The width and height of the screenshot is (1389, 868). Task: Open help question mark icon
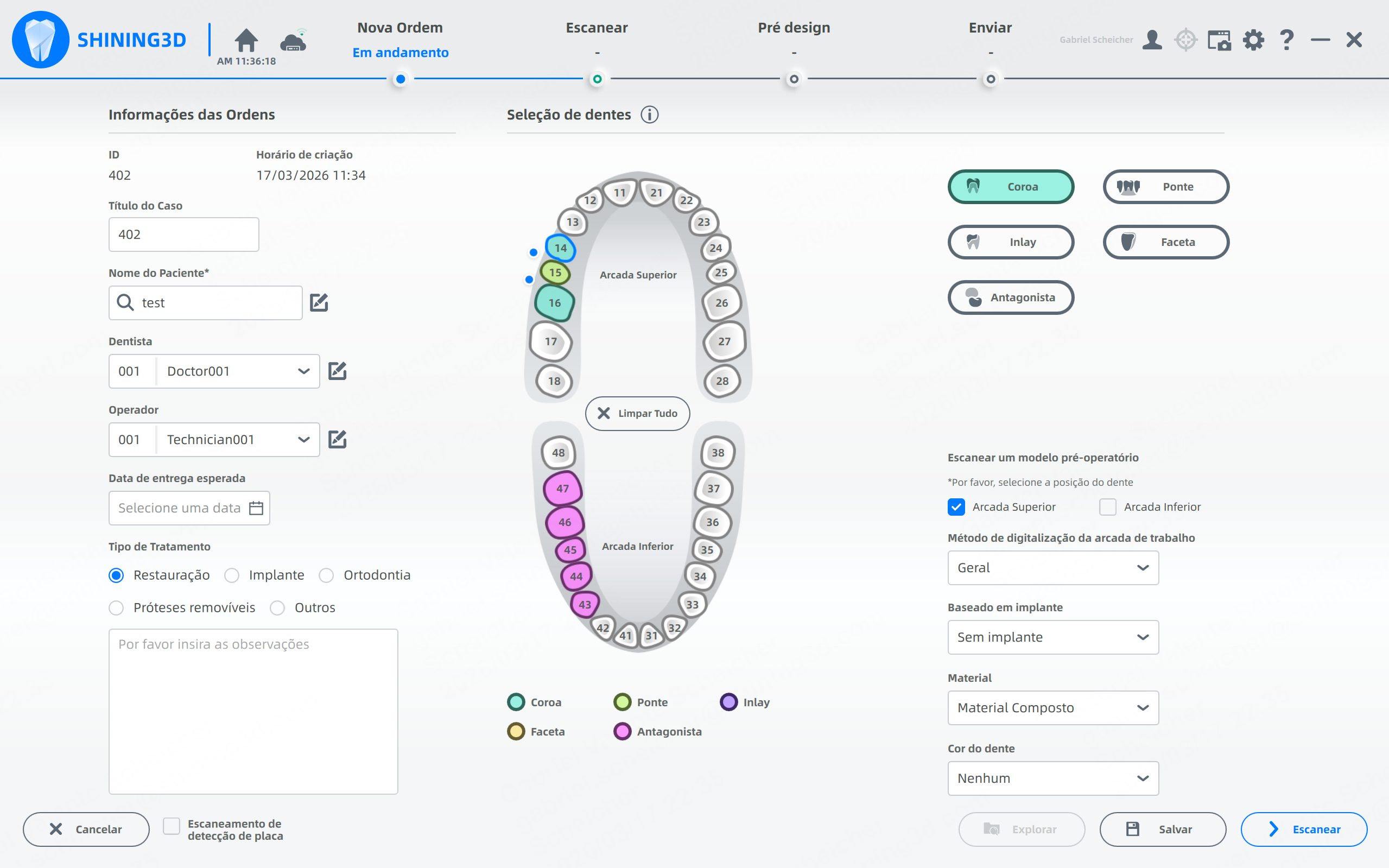tap(1287, 40)
